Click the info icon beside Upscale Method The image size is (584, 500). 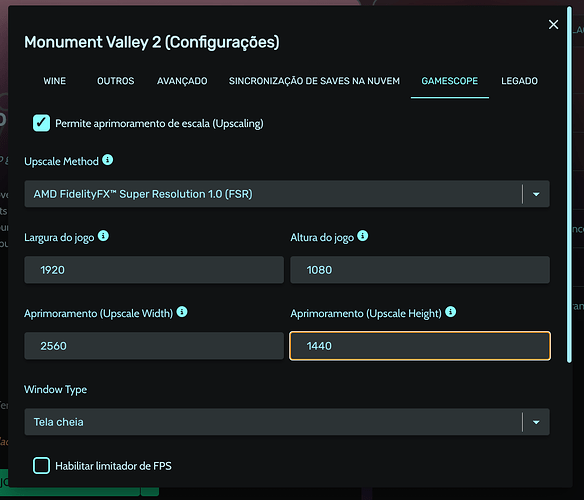coord(108,160)
